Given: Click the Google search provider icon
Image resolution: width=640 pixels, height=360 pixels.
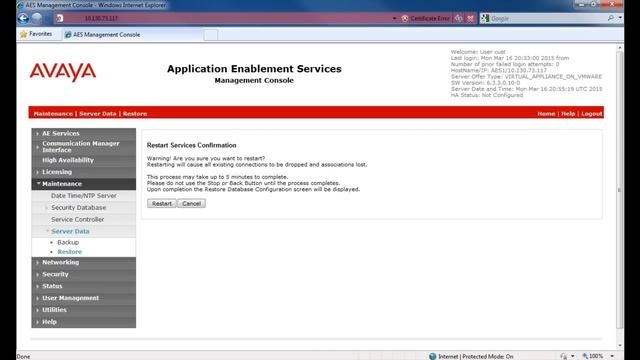Looking at the screenshot, I should [x=485, y=18].
